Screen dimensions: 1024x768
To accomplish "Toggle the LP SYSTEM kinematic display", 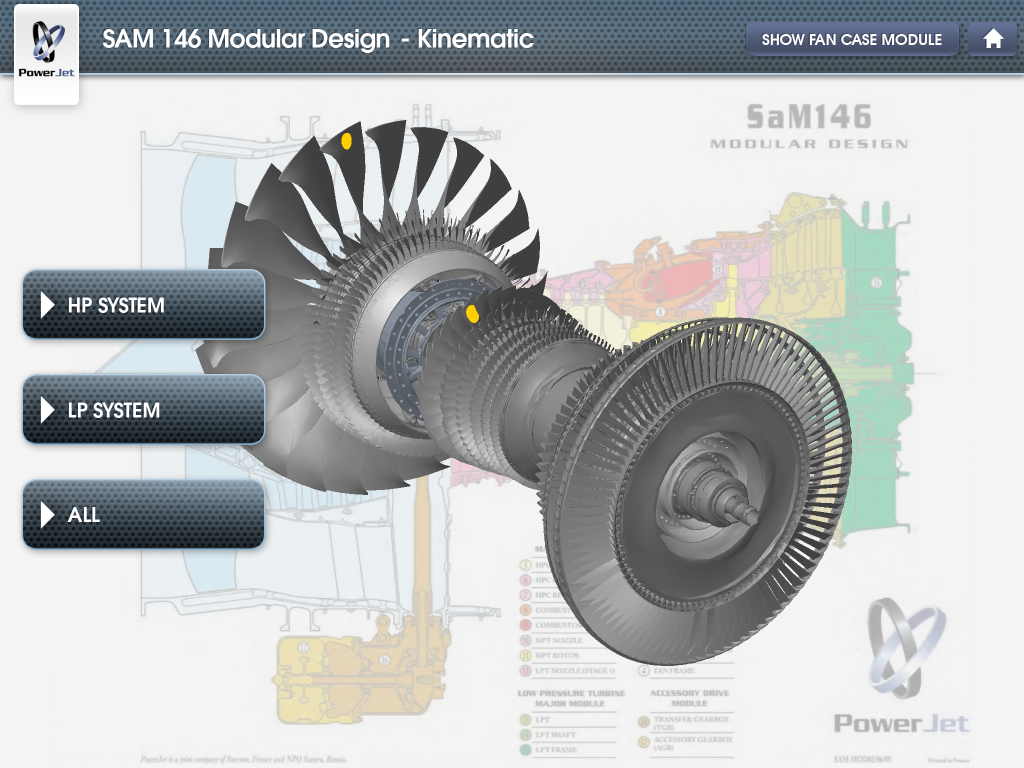I will point(143,409).
